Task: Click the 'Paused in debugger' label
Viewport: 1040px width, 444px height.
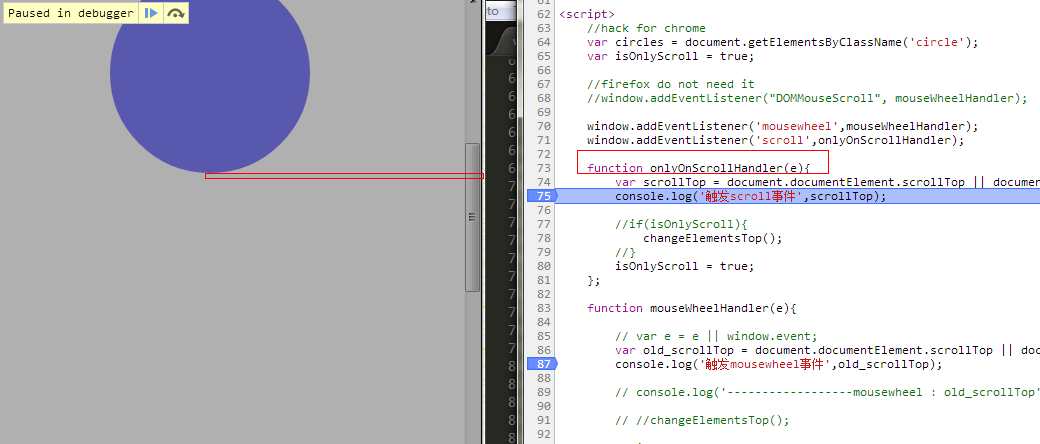Action: click(69, 13)
